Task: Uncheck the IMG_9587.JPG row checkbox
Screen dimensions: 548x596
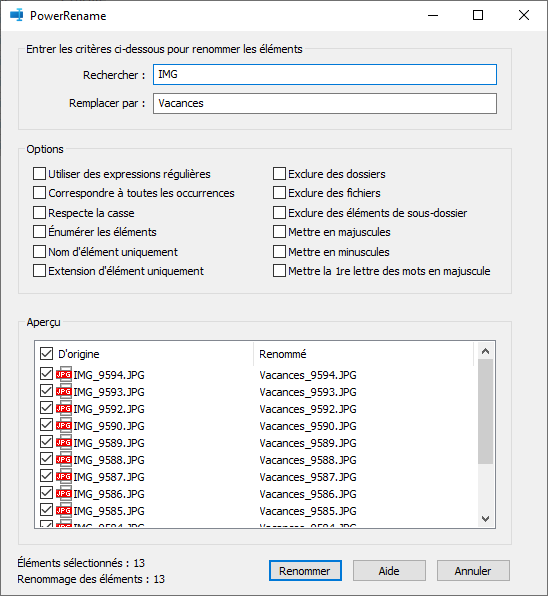Action: pyautogui.click(x=46, y=476)
